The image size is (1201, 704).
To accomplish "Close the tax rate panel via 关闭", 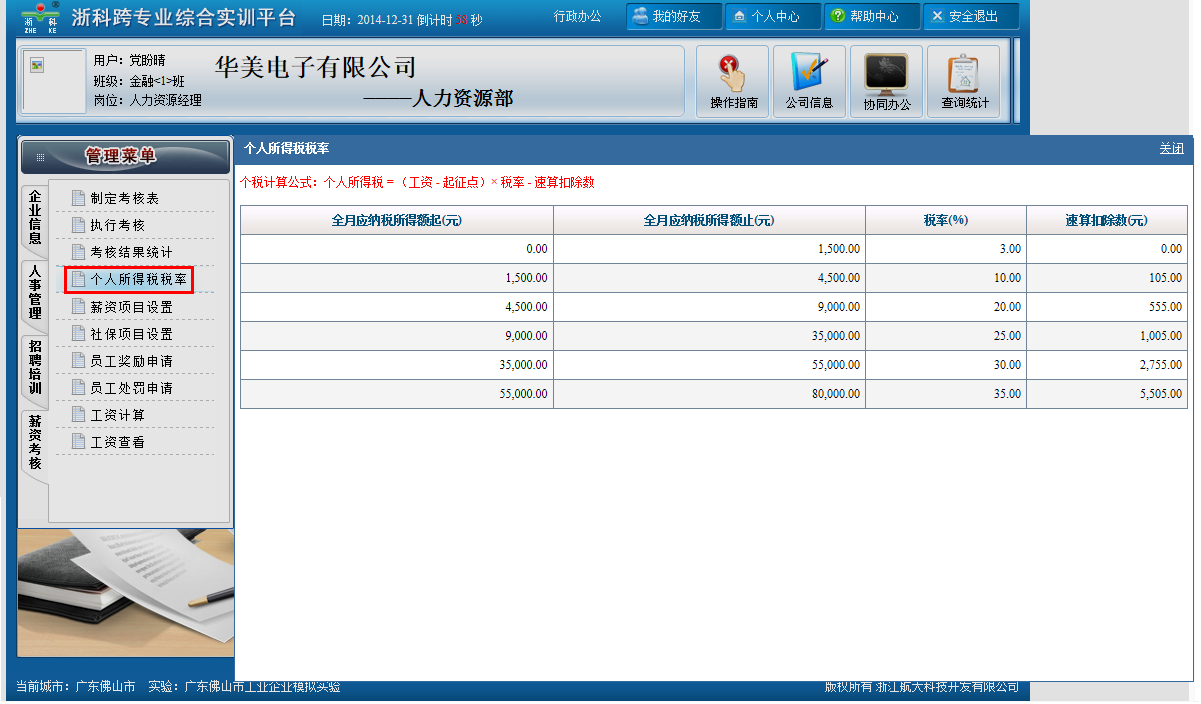I will pos(1171,149).
